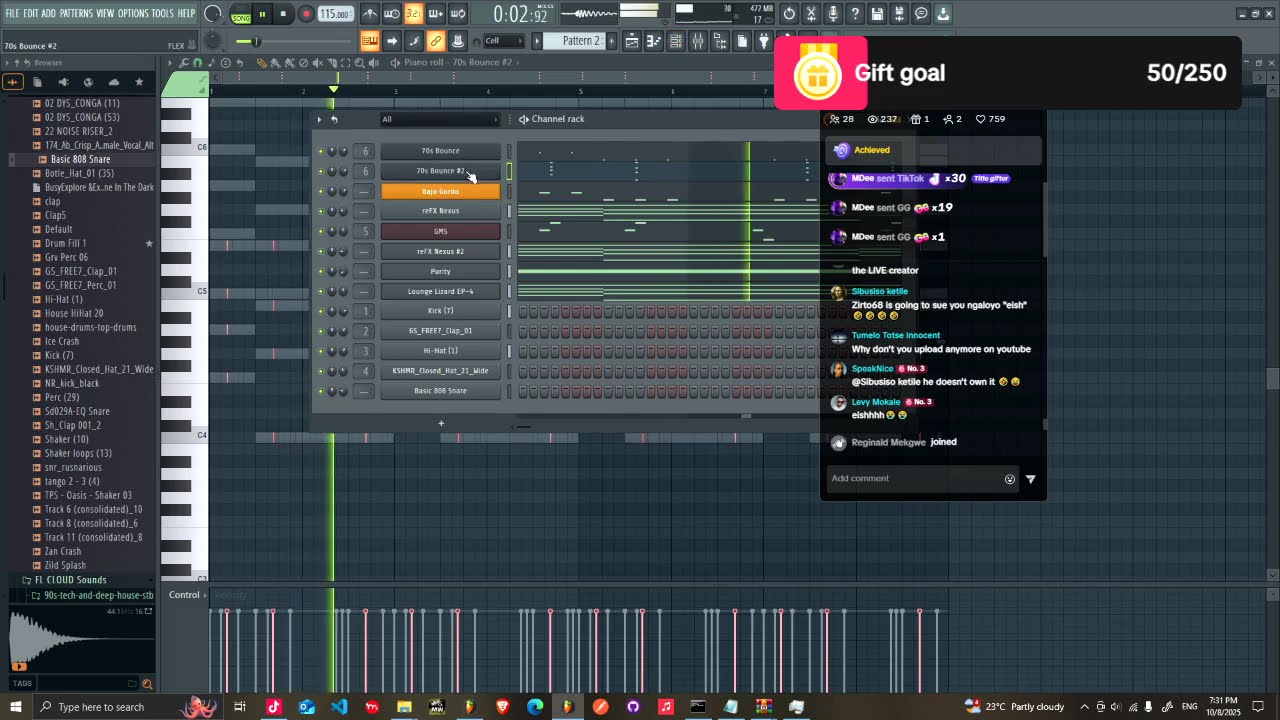Toggle the 3.2.1 countdown before recording

point(413,14)
